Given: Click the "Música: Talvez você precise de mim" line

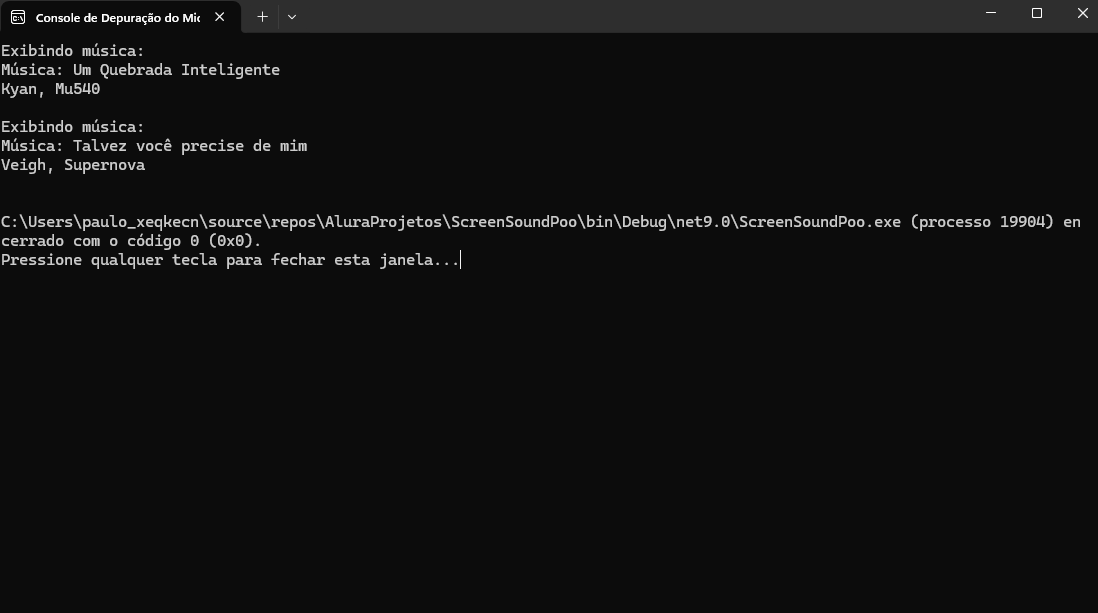Looking at the screenshot, I should (x=154, y=146).
